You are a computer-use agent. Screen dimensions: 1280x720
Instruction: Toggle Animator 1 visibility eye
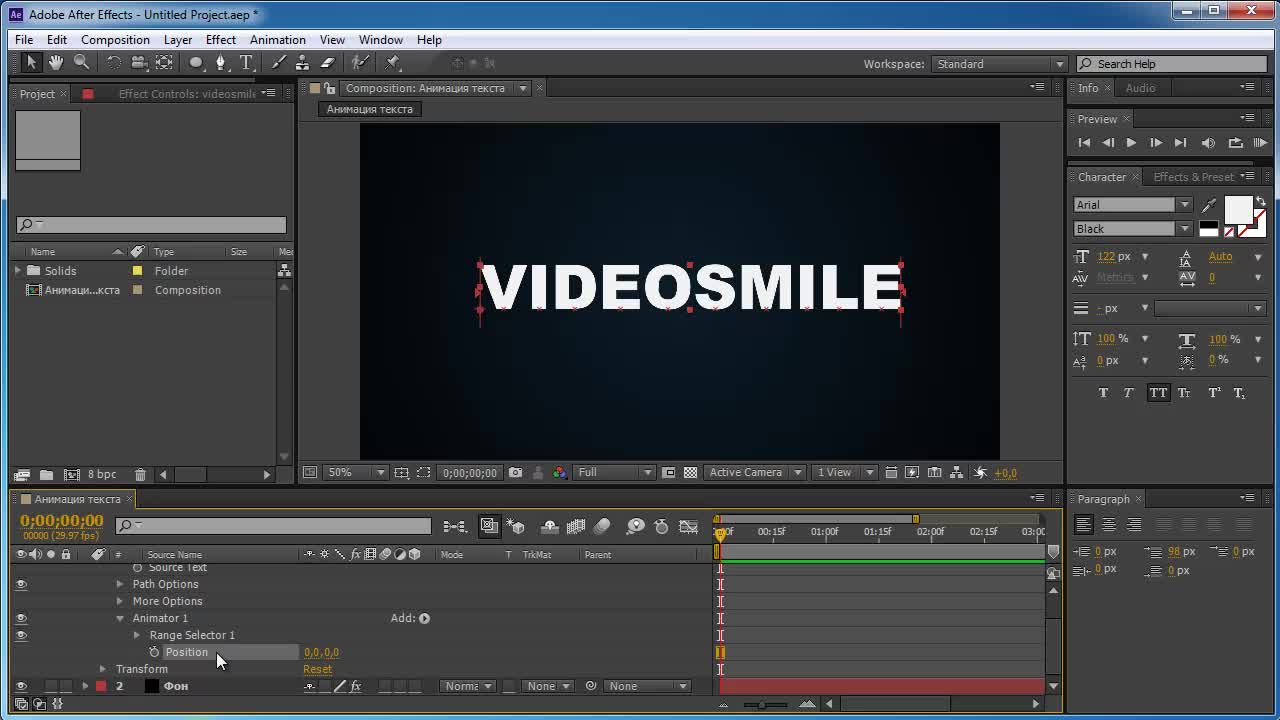click(x=21, y=618)
